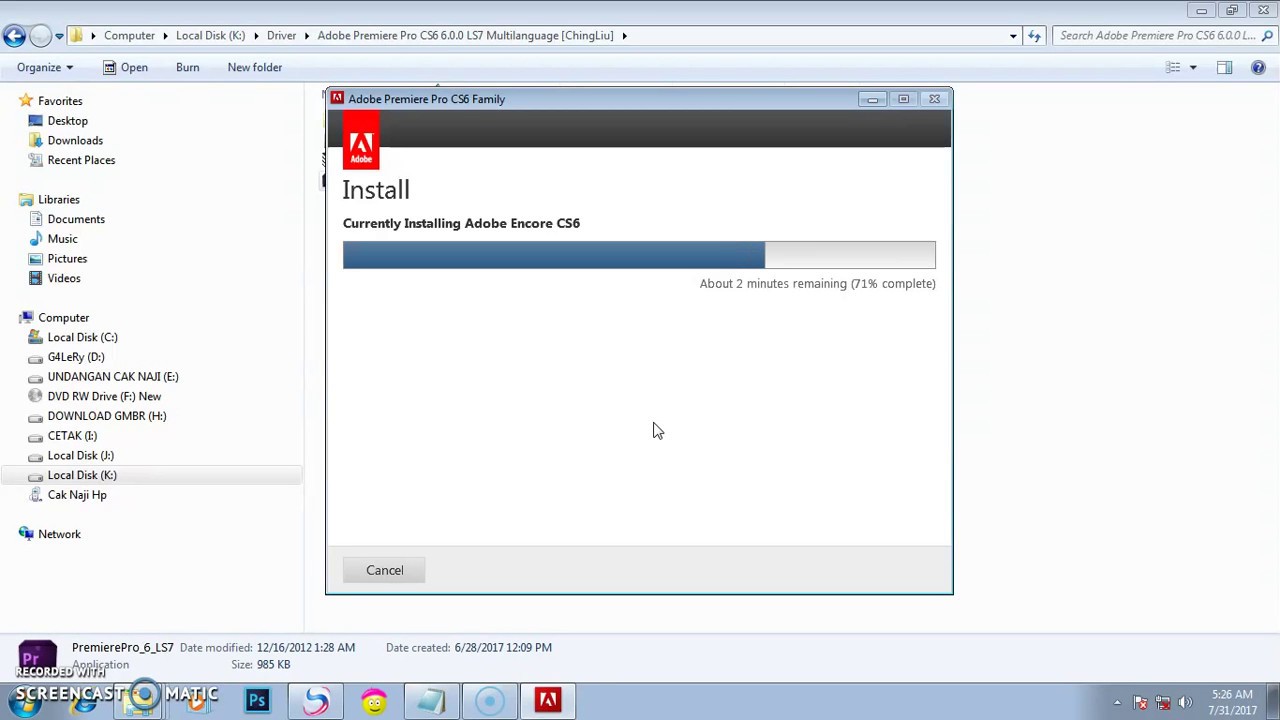Select Local Disk (K:) in navigation pane

(82, 475)
